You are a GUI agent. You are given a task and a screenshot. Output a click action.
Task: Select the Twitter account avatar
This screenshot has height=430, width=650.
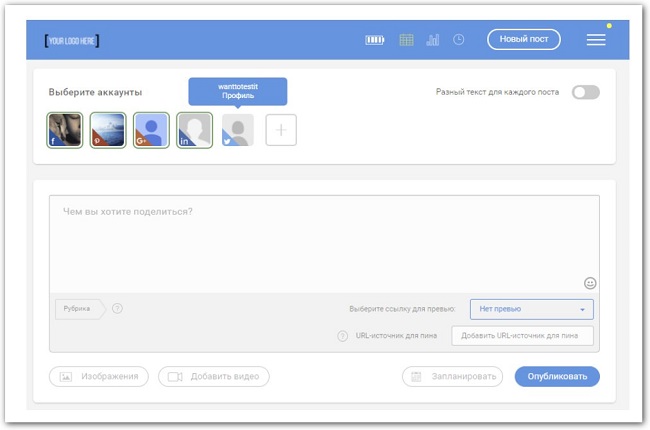[238, 130]
